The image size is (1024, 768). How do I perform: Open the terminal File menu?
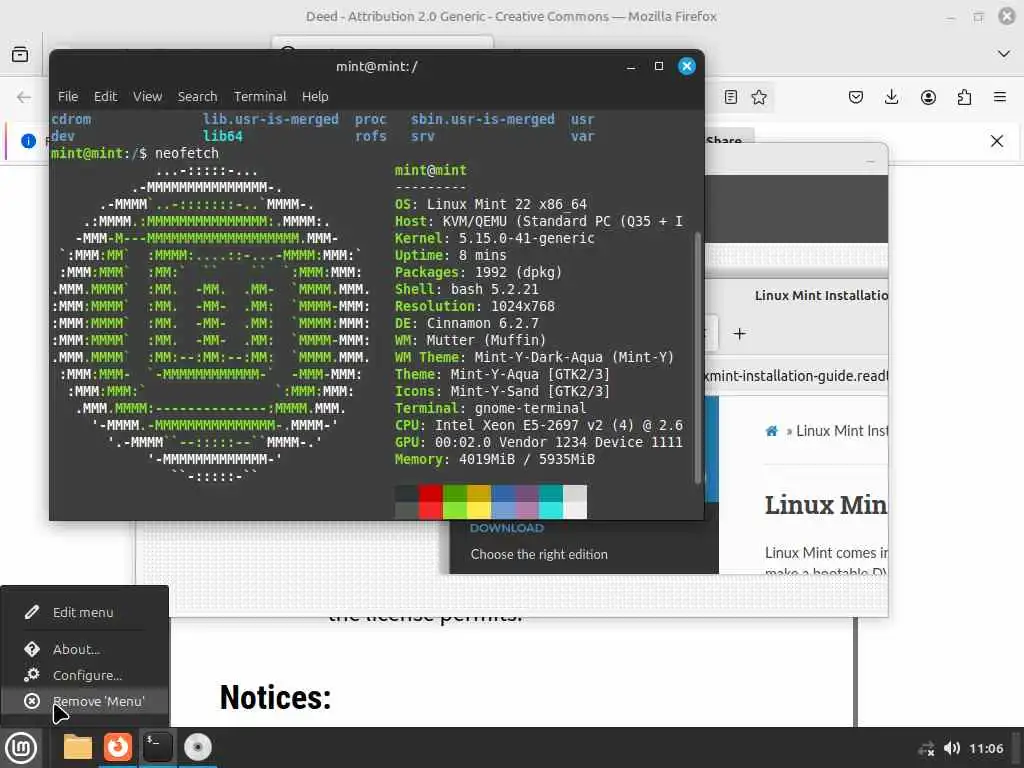(x=68, y=97)
